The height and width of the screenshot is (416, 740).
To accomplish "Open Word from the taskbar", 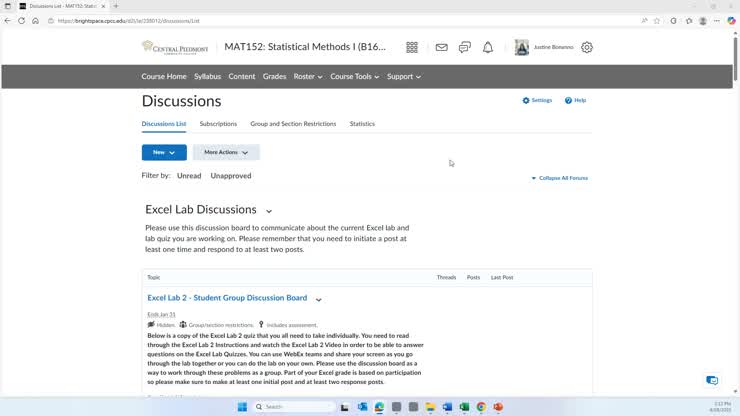I will tap(447, 407).
